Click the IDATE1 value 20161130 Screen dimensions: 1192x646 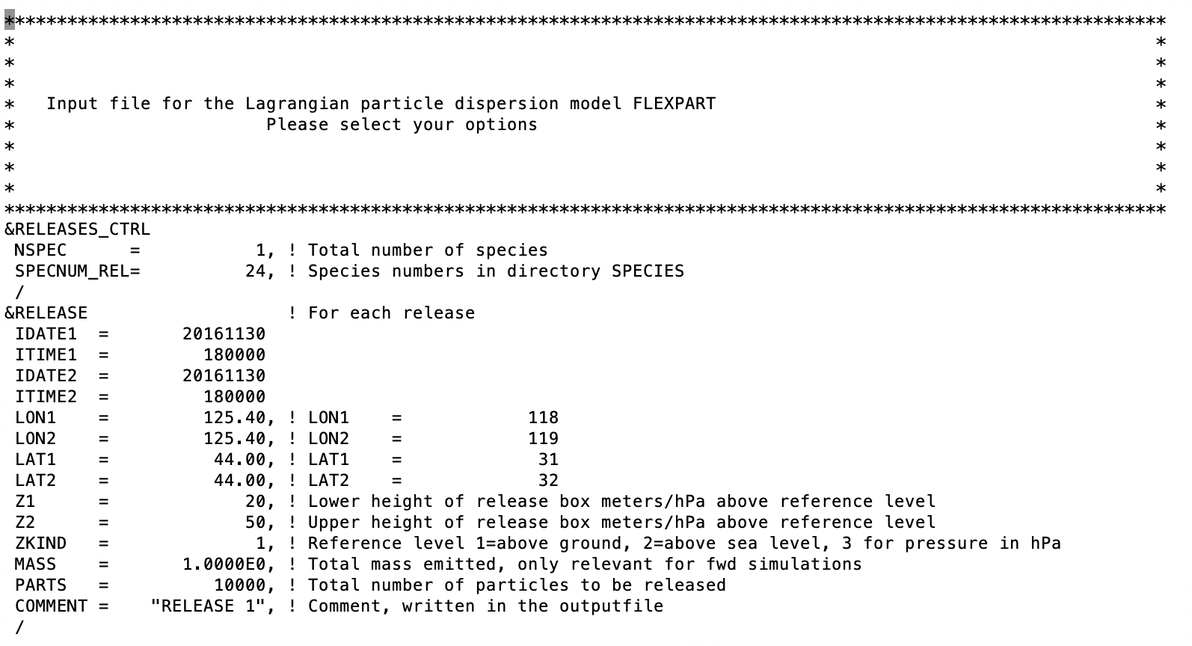[x=224, y=334]
